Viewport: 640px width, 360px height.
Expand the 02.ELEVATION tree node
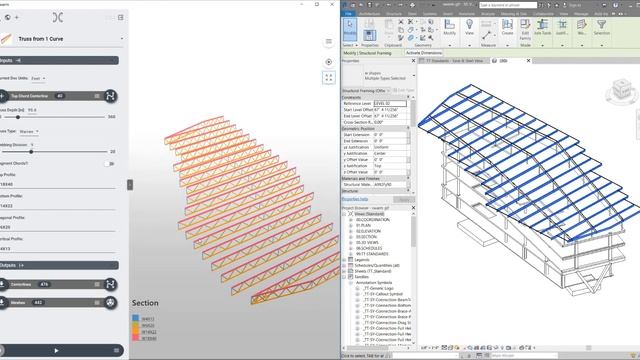[351, 231]
